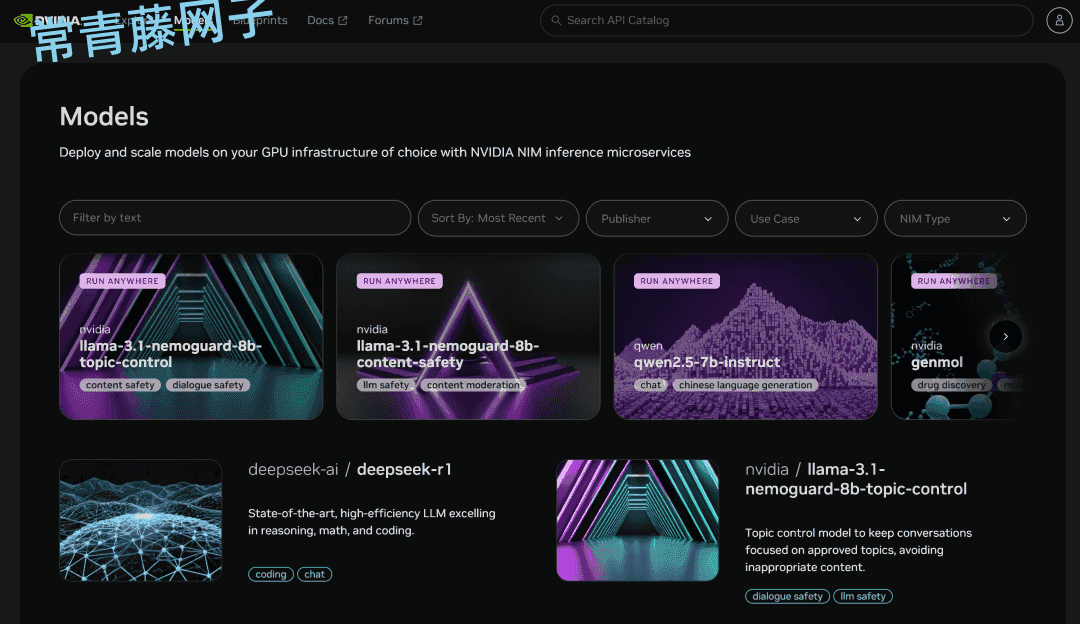Select the 'coding' tag under deepseek-r1
The width and height of the screenshot is (1080, 624).
click(271, 574)
